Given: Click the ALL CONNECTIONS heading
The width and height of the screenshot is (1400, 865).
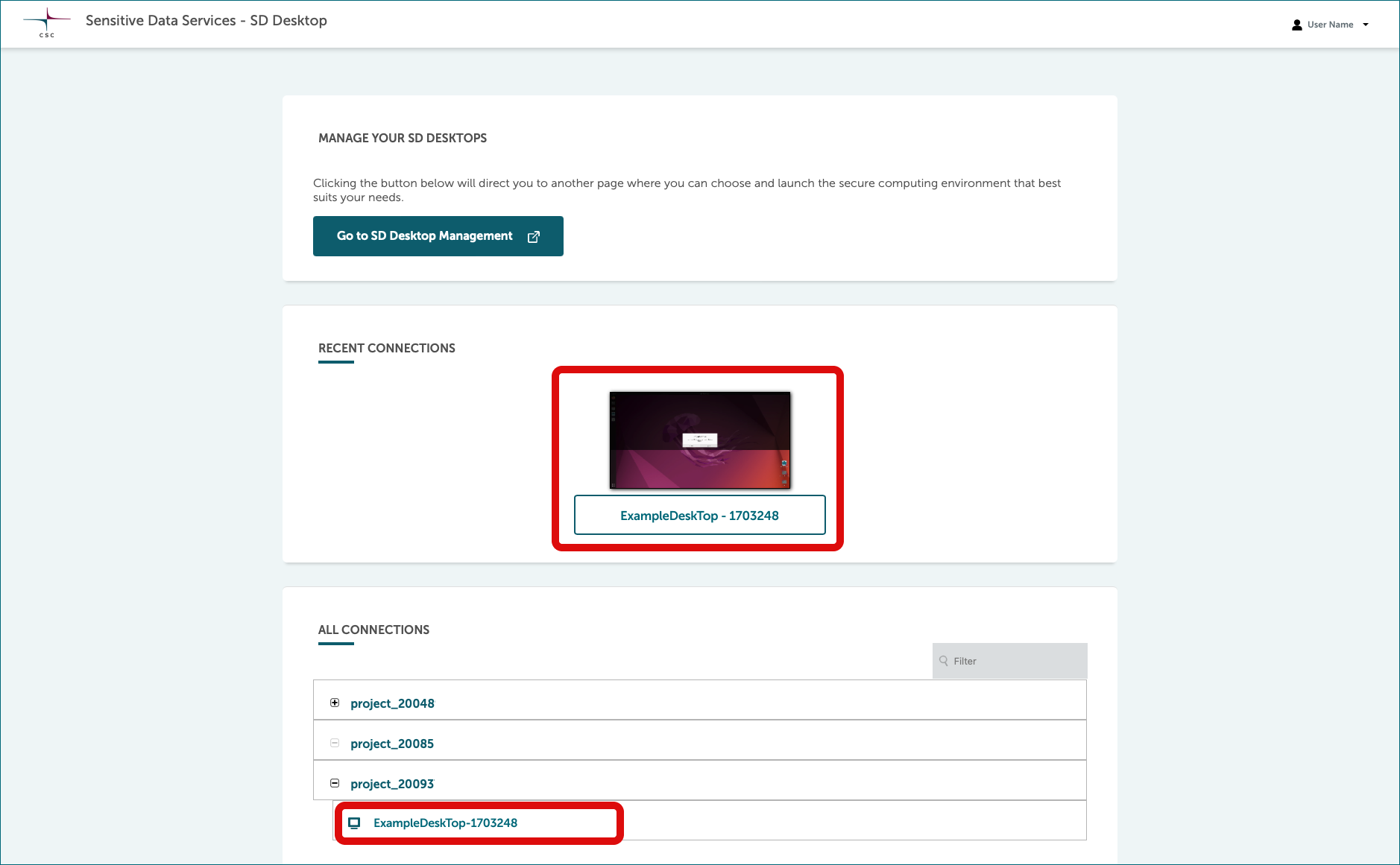Looking at the screenshot, I should [373, 630].
